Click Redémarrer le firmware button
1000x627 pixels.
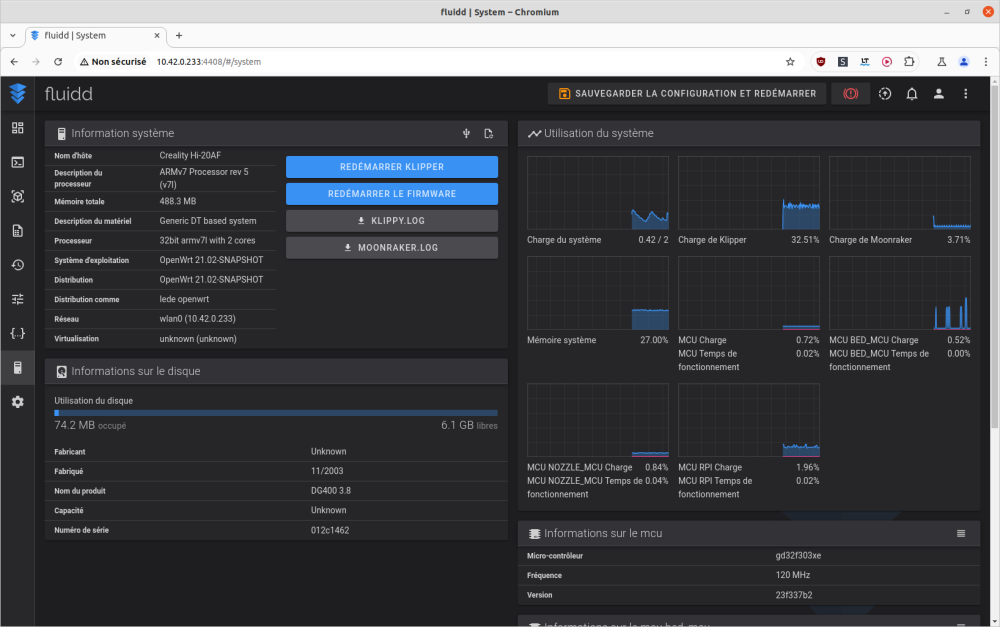pyautogui.click(x=391, y=194)
